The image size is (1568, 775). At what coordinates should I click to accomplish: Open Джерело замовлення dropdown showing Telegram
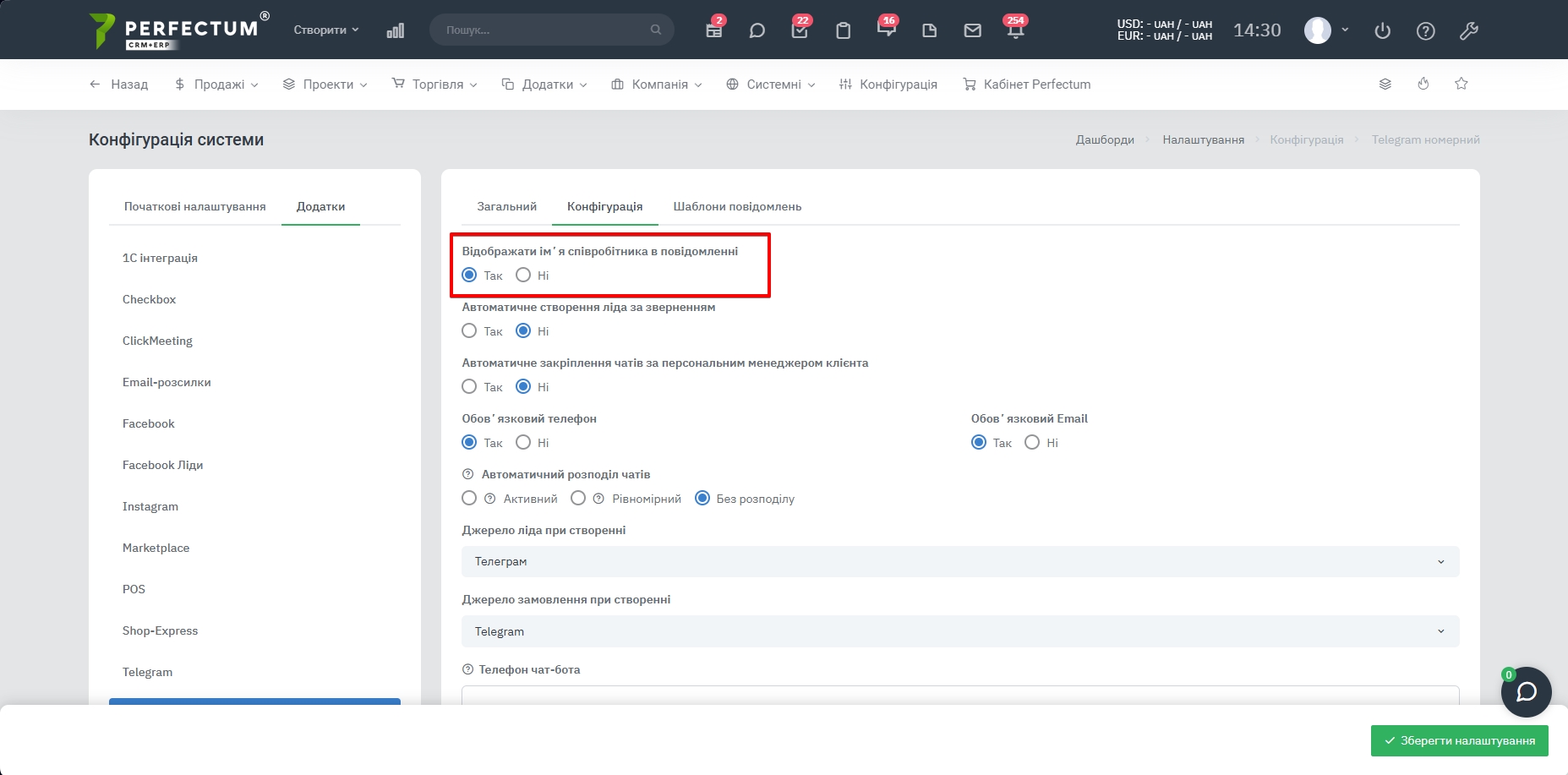960,631
